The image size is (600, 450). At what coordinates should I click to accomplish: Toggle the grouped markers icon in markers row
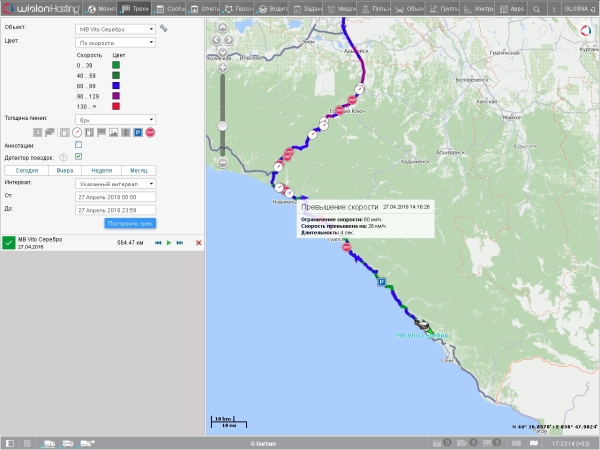50,132
